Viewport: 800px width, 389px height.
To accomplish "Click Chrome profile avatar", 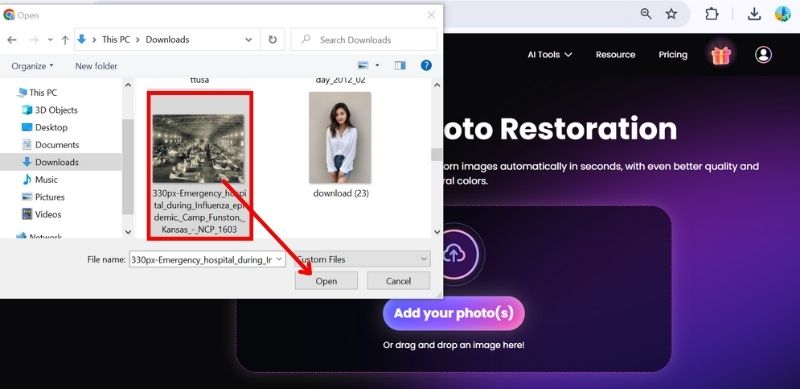I will (x=783, y=14).
